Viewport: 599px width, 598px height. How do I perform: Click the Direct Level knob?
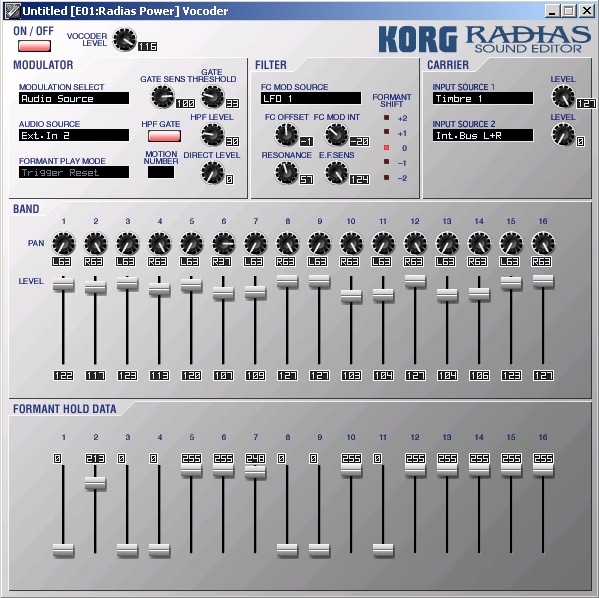tap(212, 172)
